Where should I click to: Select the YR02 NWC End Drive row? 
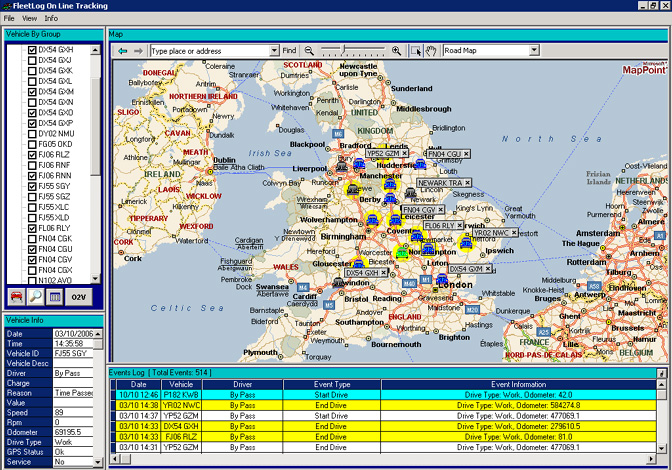click(386, 405)
